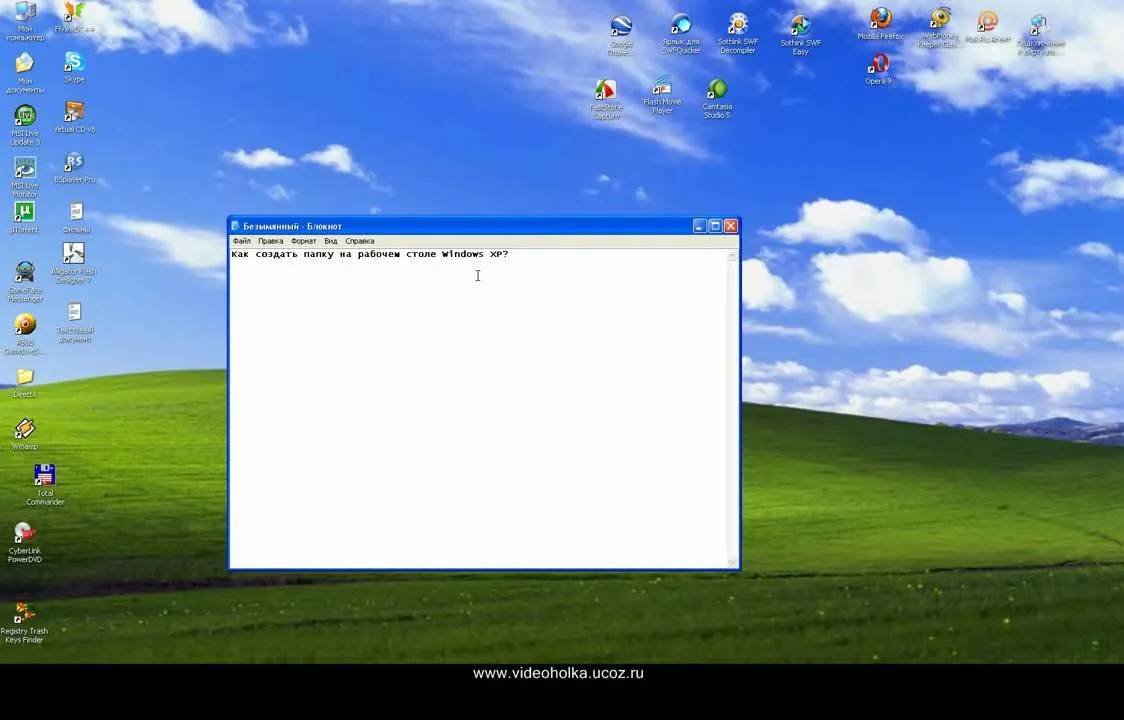Select the network connection shortcut icon

point(1040,35)
